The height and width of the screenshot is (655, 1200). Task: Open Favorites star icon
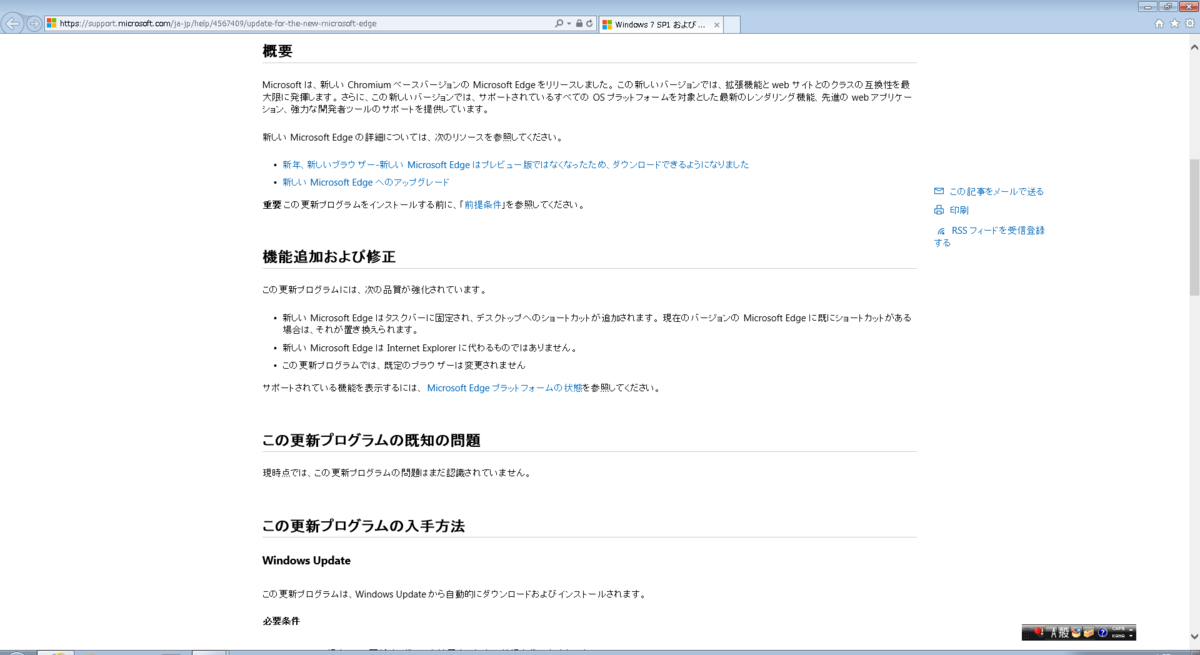coord(1174,23)
